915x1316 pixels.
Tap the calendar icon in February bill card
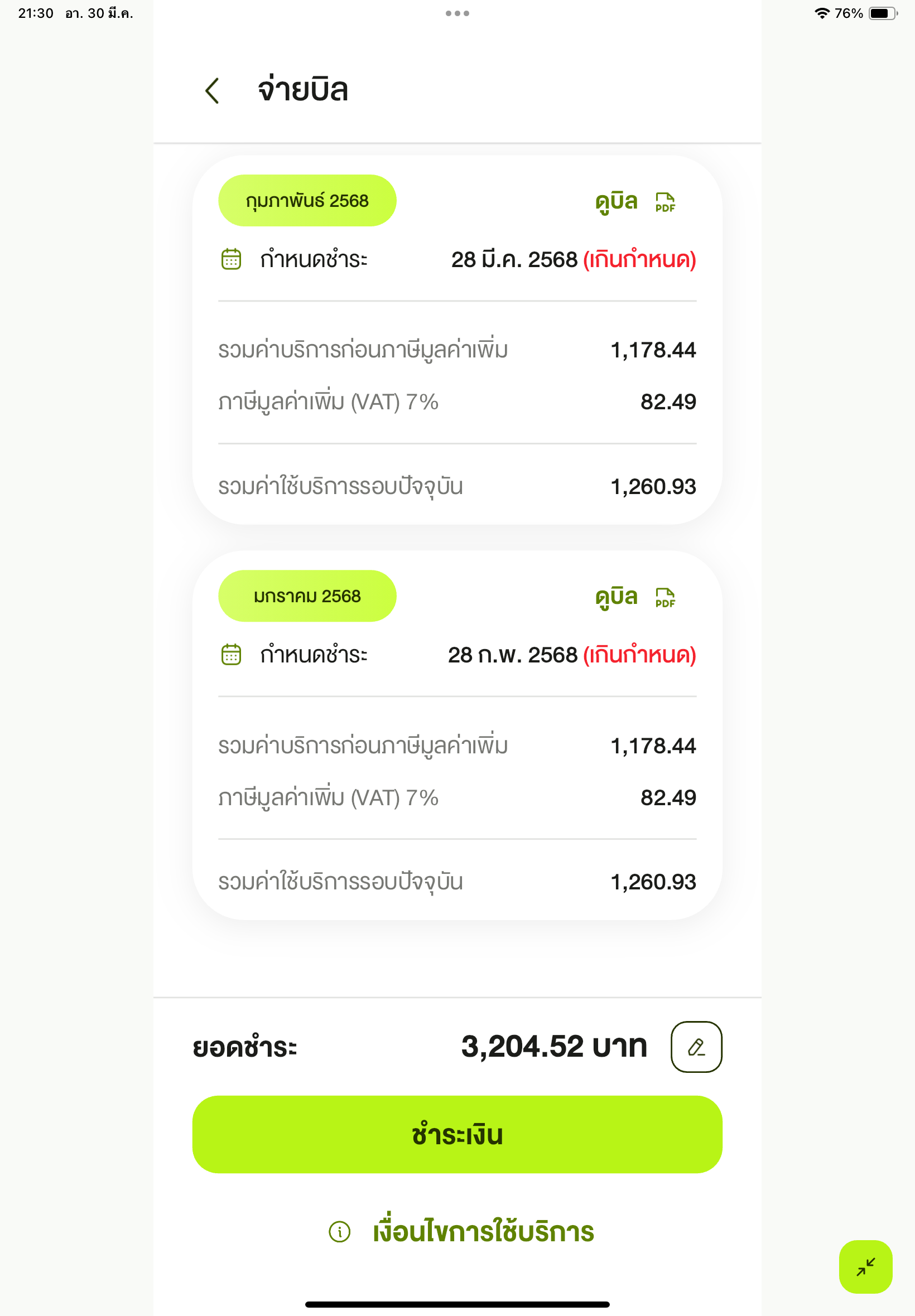(x=231, y=259)
